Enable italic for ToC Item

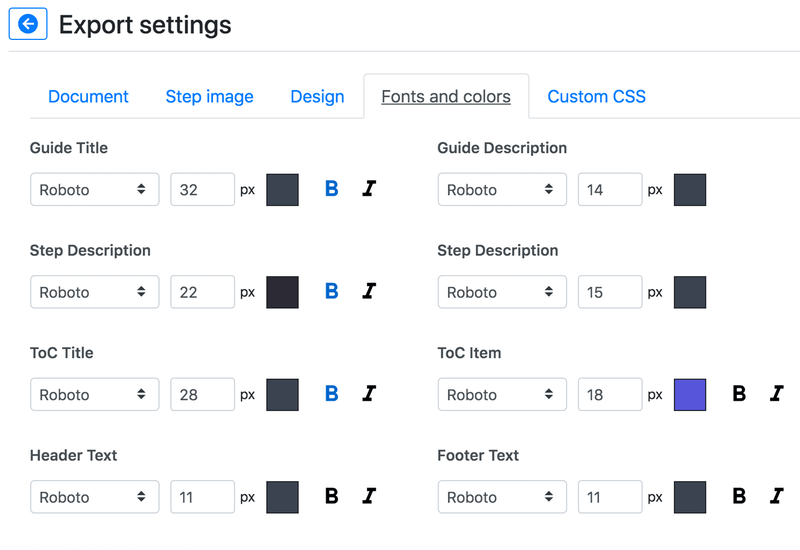[776, 394]
